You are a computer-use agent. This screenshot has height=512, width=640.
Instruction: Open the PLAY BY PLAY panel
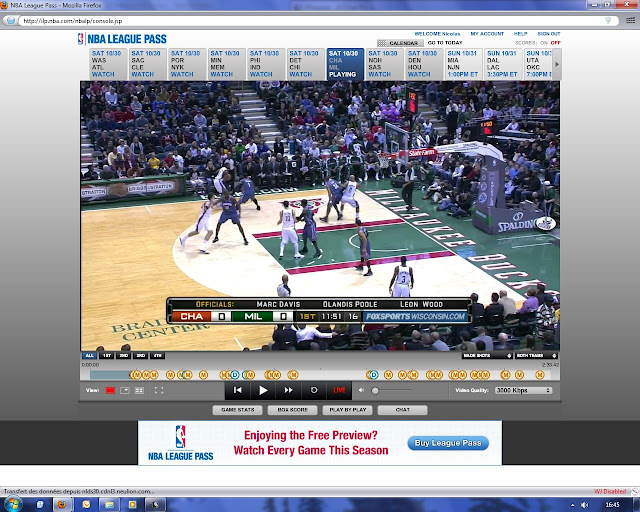(x=348, y=410)
